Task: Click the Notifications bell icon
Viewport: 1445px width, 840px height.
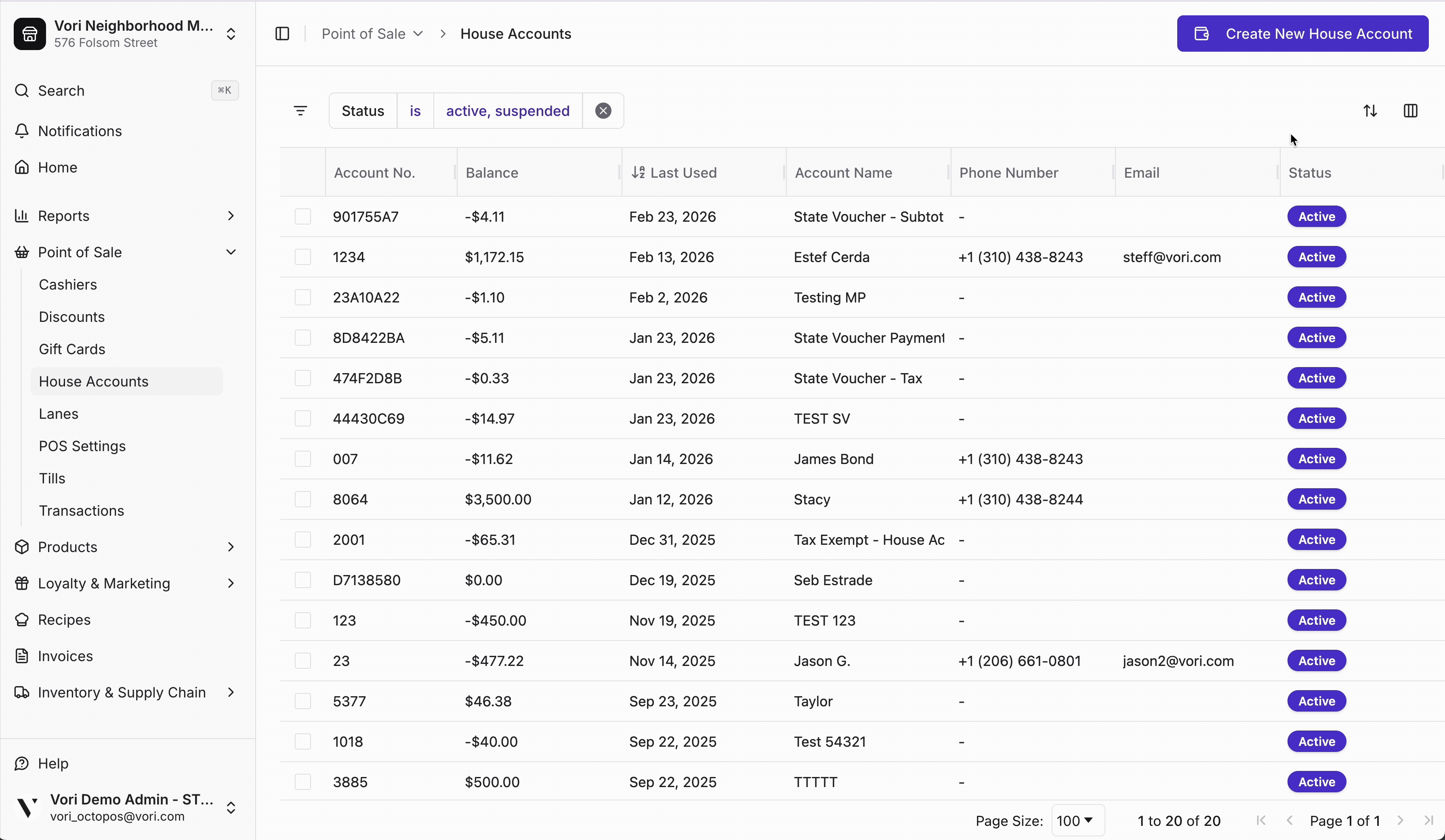Action: pos(22,131)
